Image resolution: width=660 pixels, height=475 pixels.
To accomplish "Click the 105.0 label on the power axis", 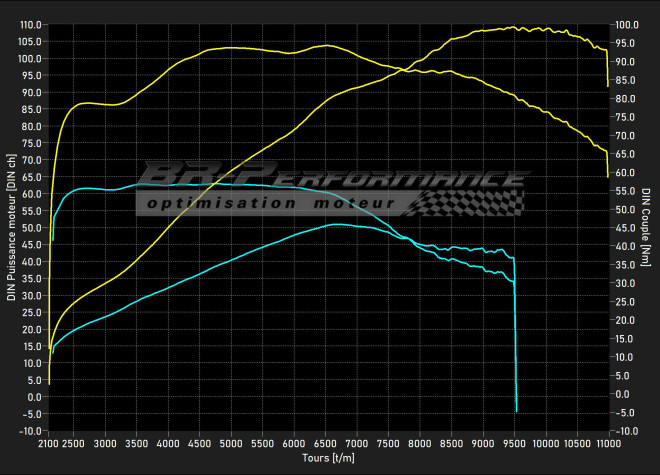I will (x=31, y=41).
